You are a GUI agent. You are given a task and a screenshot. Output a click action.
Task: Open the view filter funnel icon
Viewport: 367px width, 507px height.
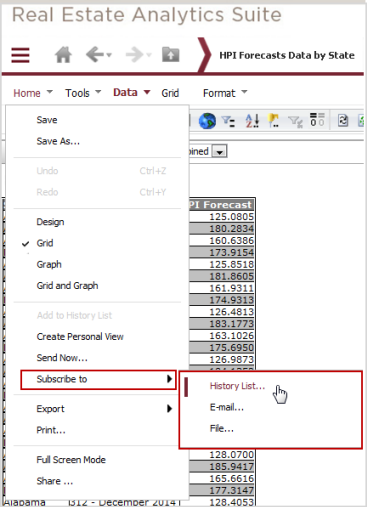(x=229, y=121)
